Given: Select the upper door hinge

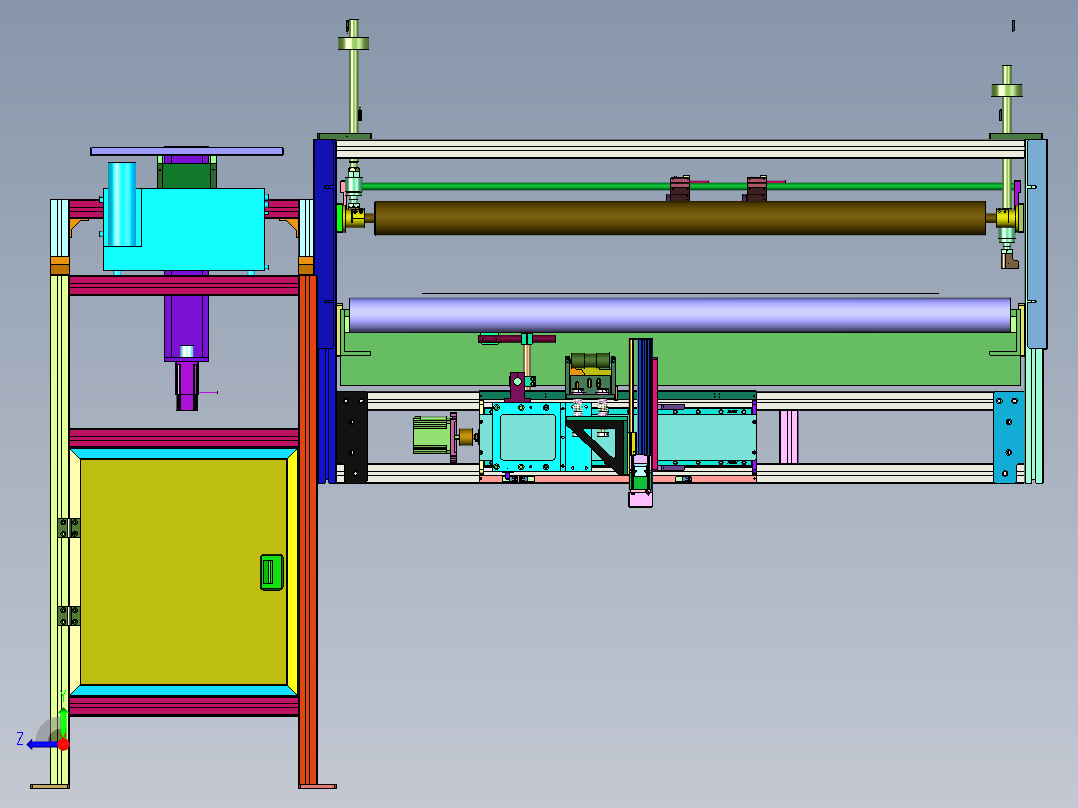Looking at the screenshot, I should (69, 528).
